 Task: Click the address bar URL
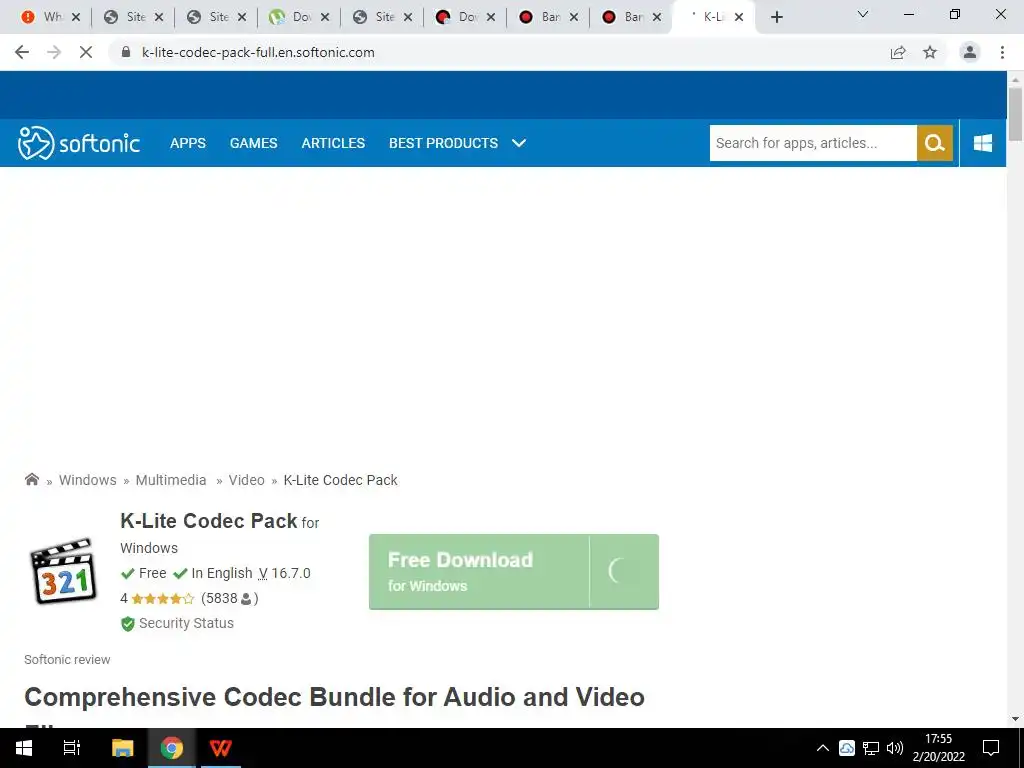(x=258, y=52)
